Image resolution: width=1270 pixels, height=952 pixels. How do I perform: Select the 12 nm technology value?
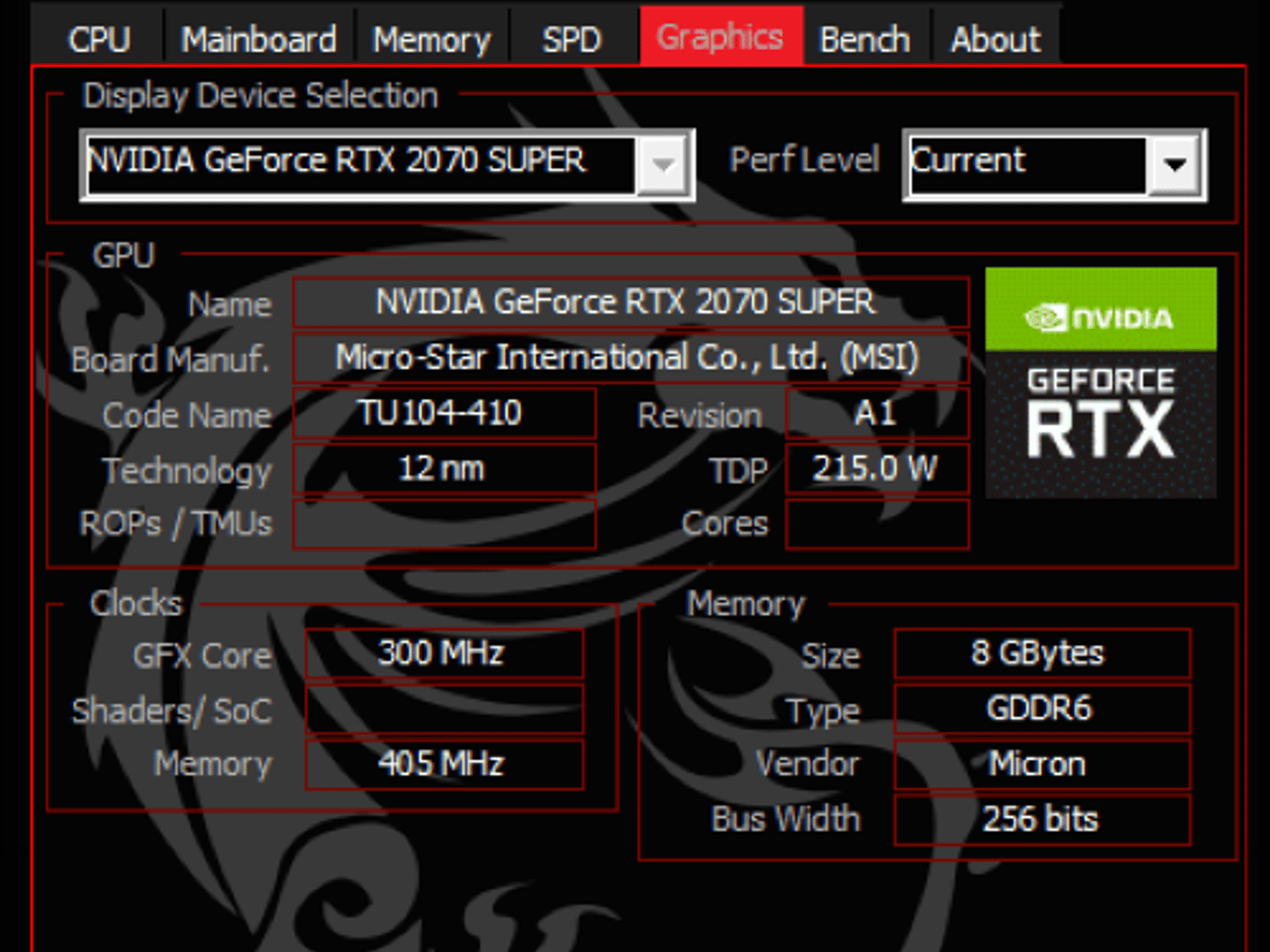444,469
